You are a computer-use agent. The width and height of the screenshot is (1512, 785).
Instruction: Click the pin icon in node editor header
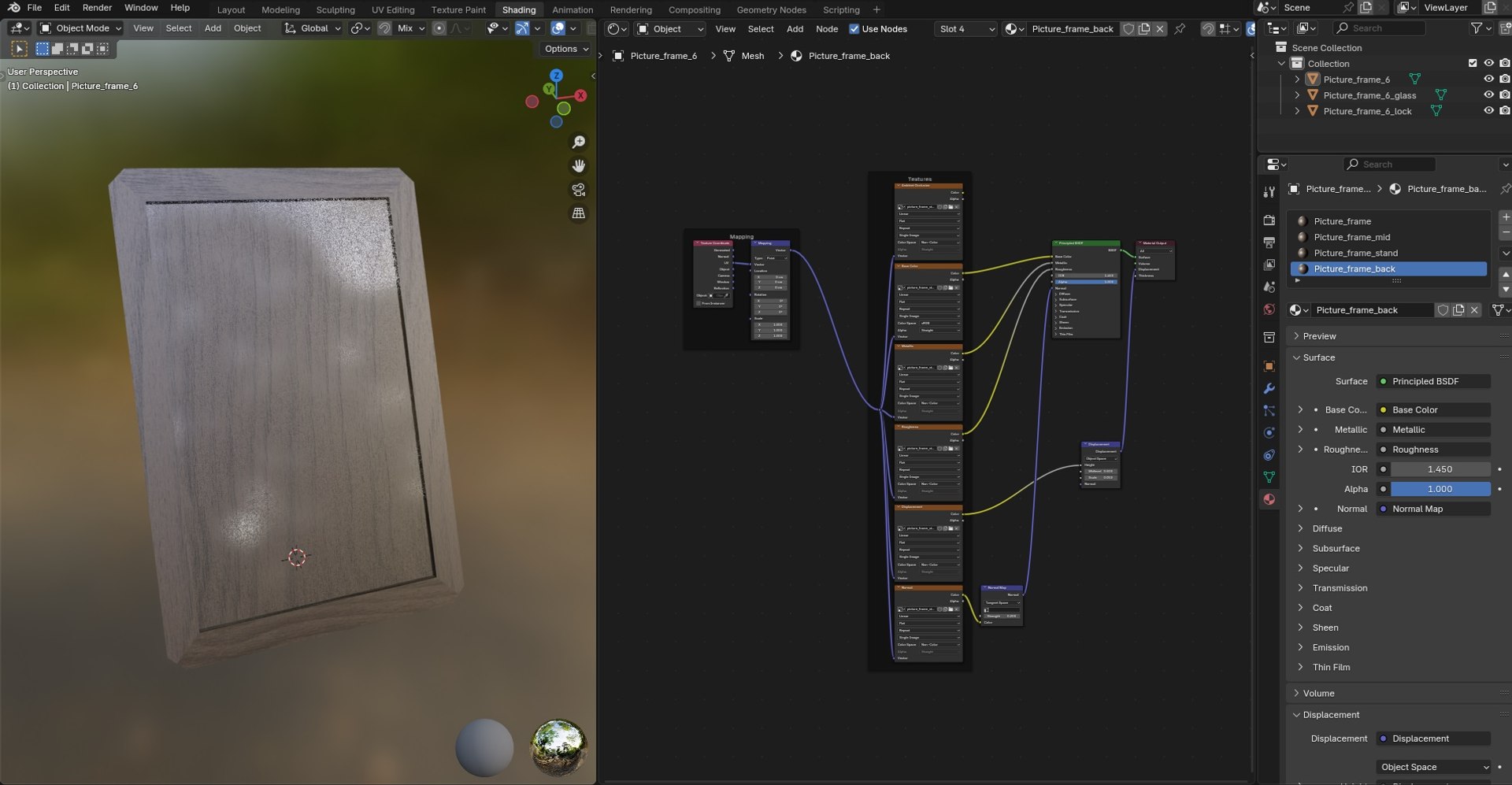[1180, 29]
